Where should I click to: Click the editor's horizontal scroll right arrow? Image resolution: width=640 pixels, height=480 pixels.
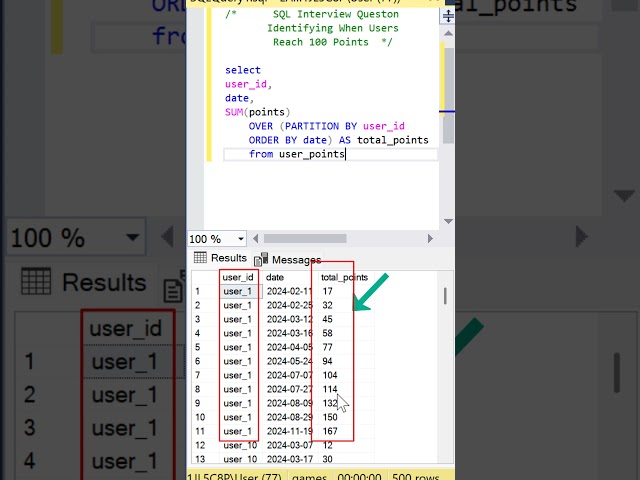tap(430, 239)
